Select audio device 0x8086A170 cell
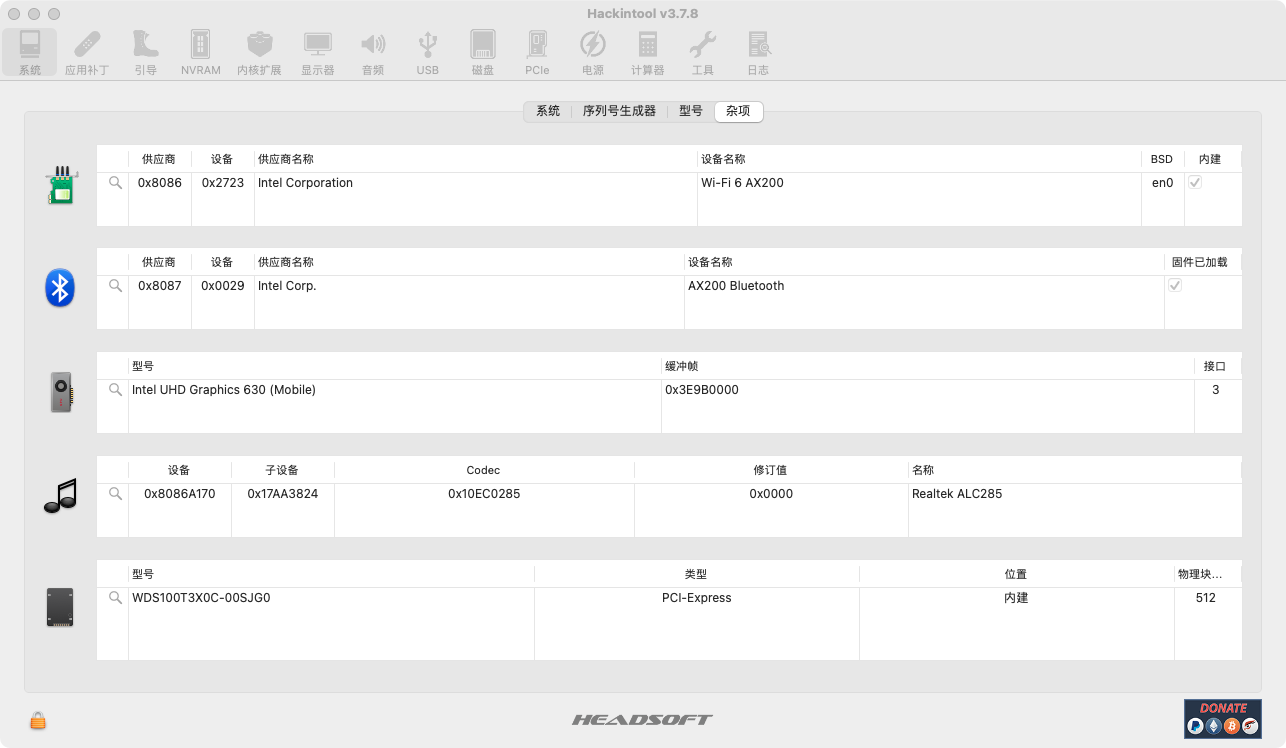 point(180,494)
